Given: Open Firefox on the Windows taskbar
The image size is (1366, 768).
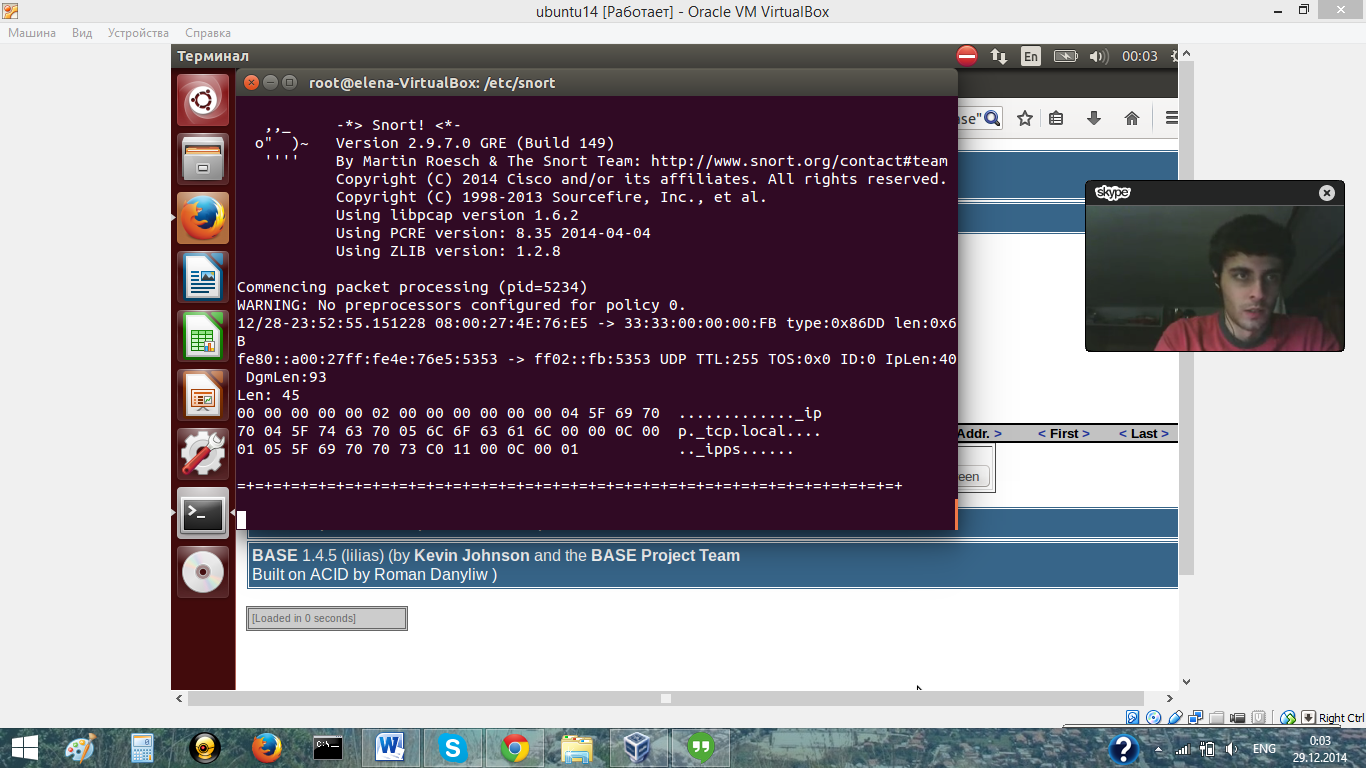Looking at the screenshot, I should pos(266,748).
